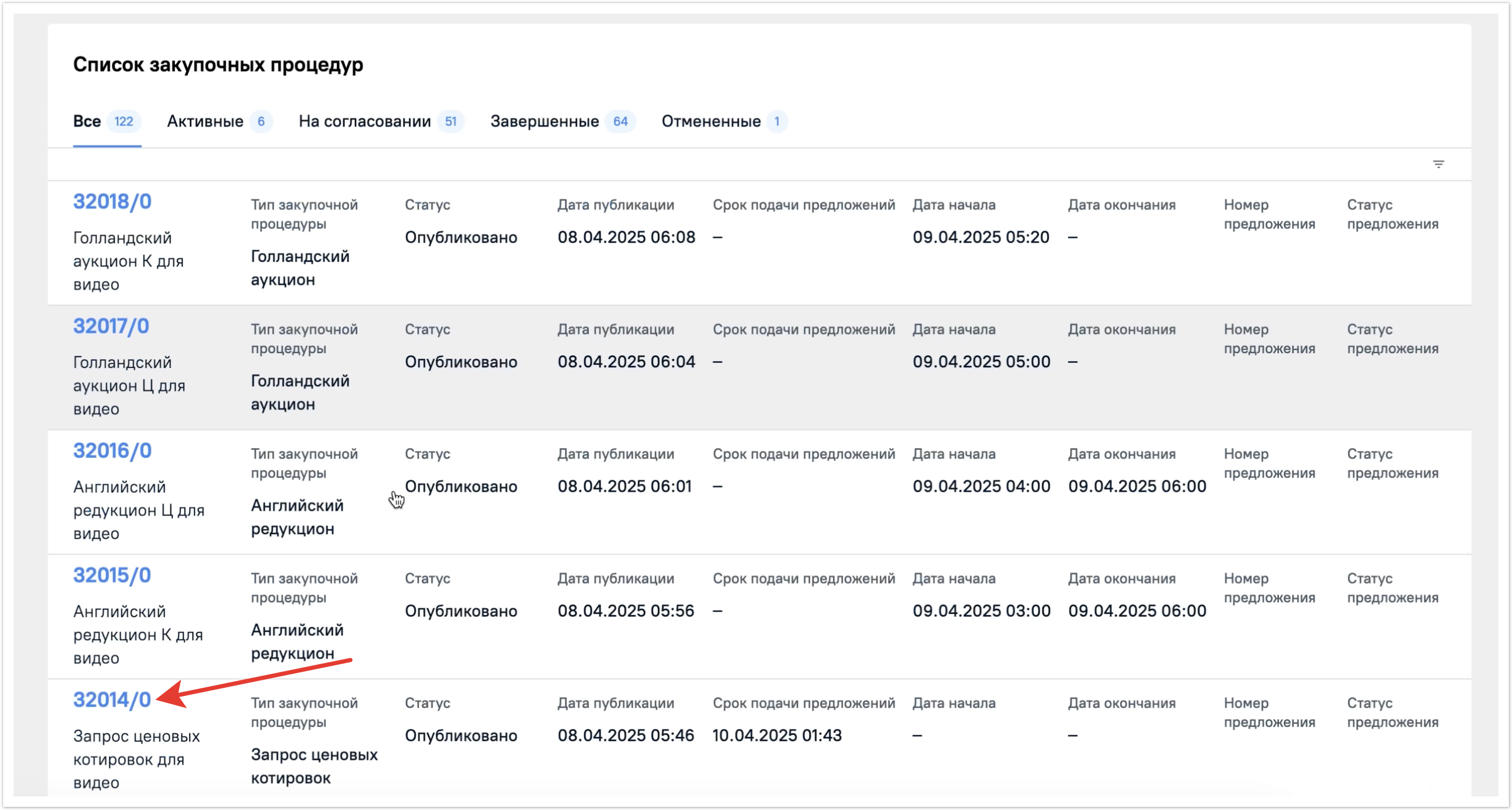Click the 122 count badge on the Все tab
This screenshot has width=1512, height=810.
(x=123, y=121)
